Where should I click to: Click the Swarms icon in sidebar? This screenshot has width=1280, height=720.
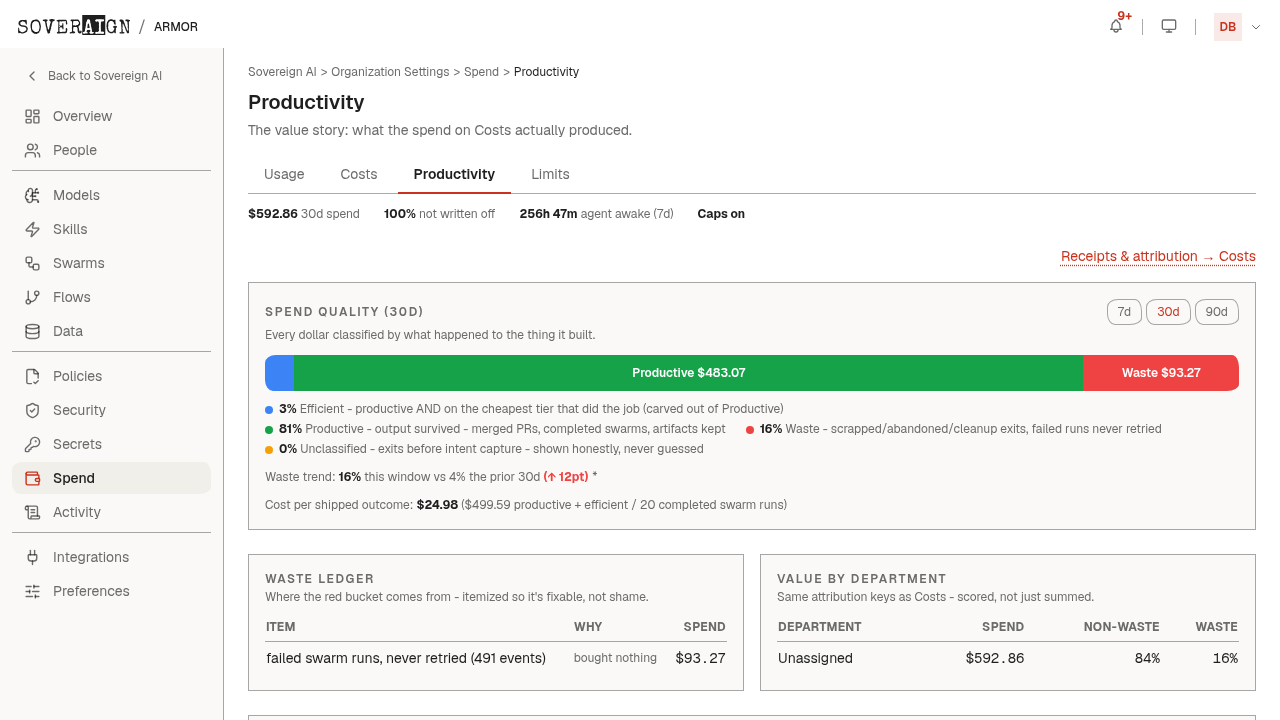(x=33, y=263)
